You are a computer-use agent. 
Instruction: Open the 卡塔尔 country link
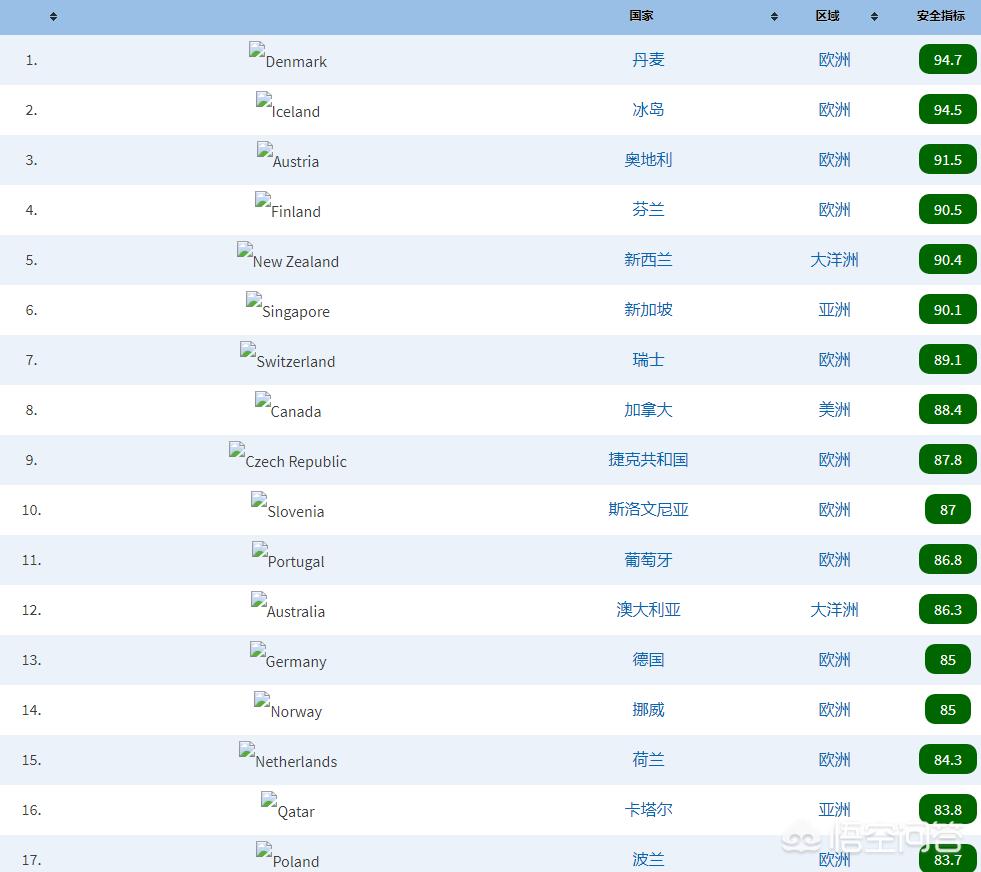pos(648,811)
